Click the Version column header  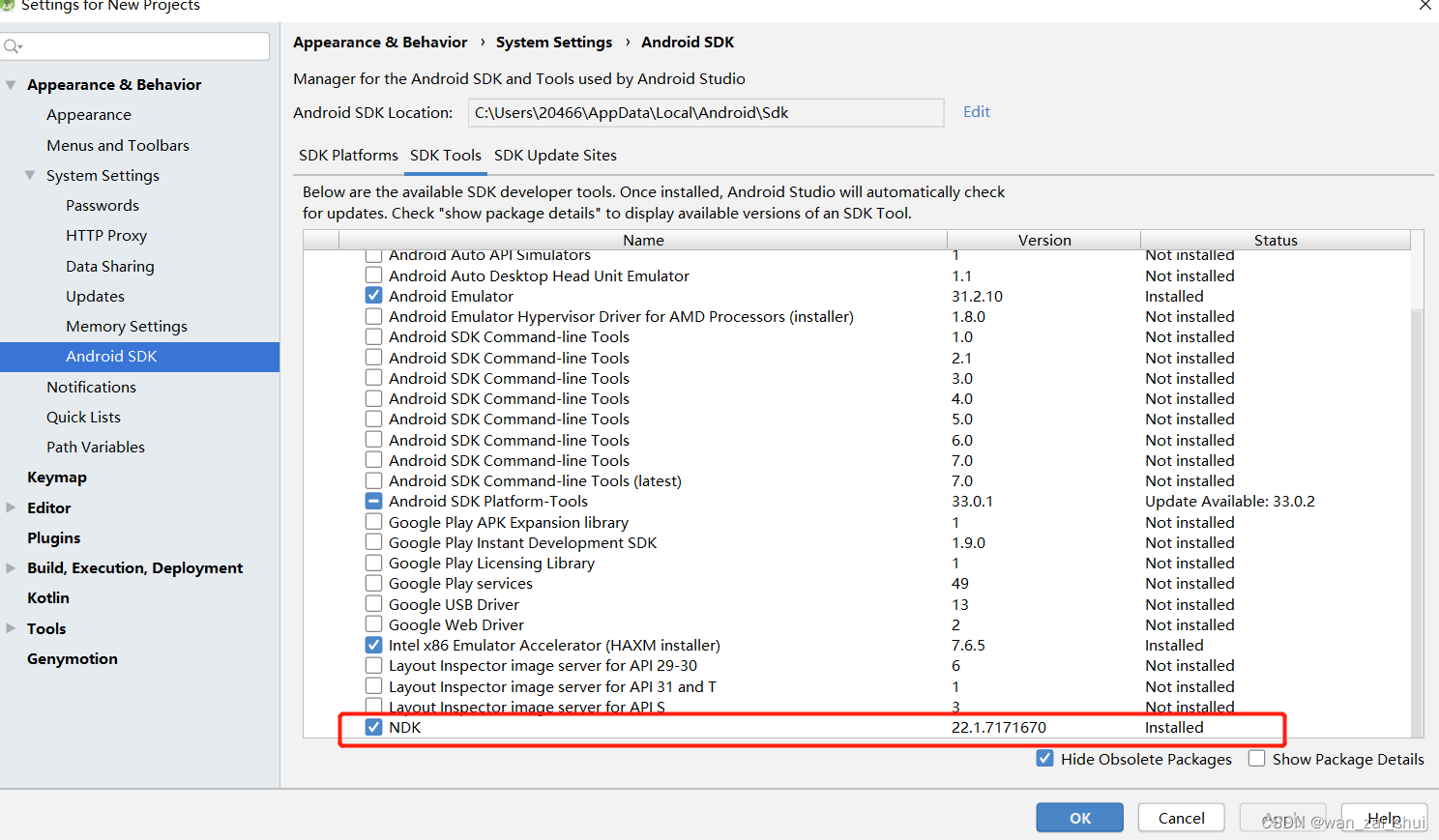pyautogui.click(x=1044, y=241)
